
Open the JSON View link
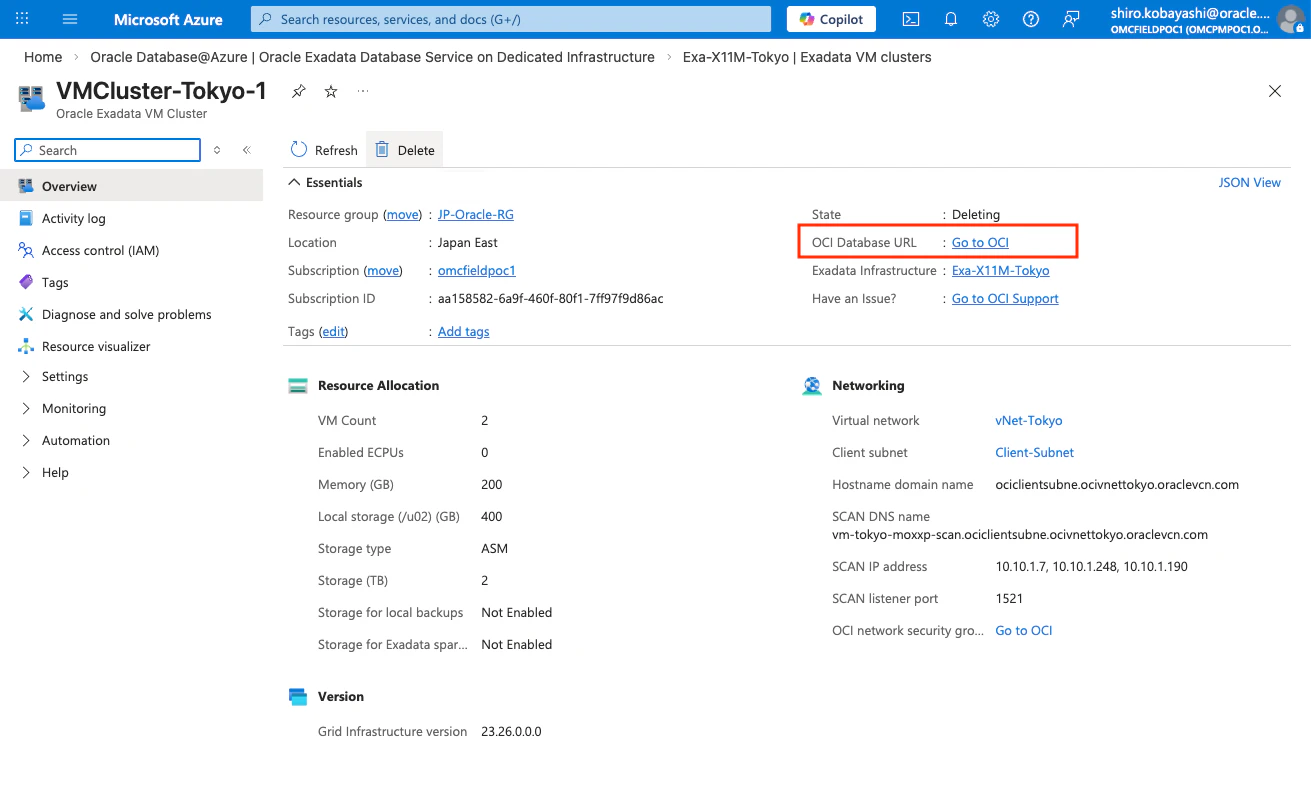click(x=1249, y=183)
